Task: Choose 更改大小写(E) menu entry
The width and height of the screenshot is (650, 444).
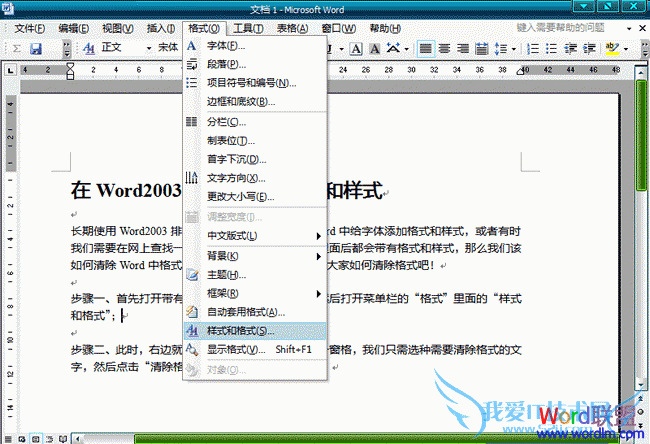Action: pos(255,197)
